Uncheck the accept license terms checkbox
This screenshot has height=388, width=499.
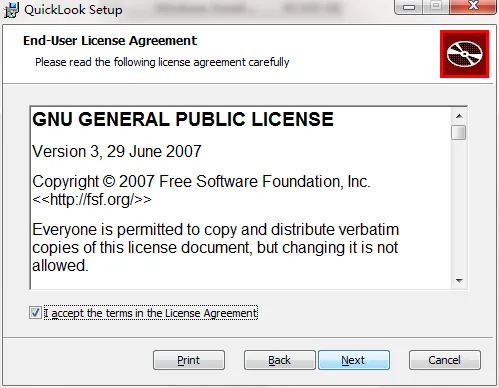35,313
